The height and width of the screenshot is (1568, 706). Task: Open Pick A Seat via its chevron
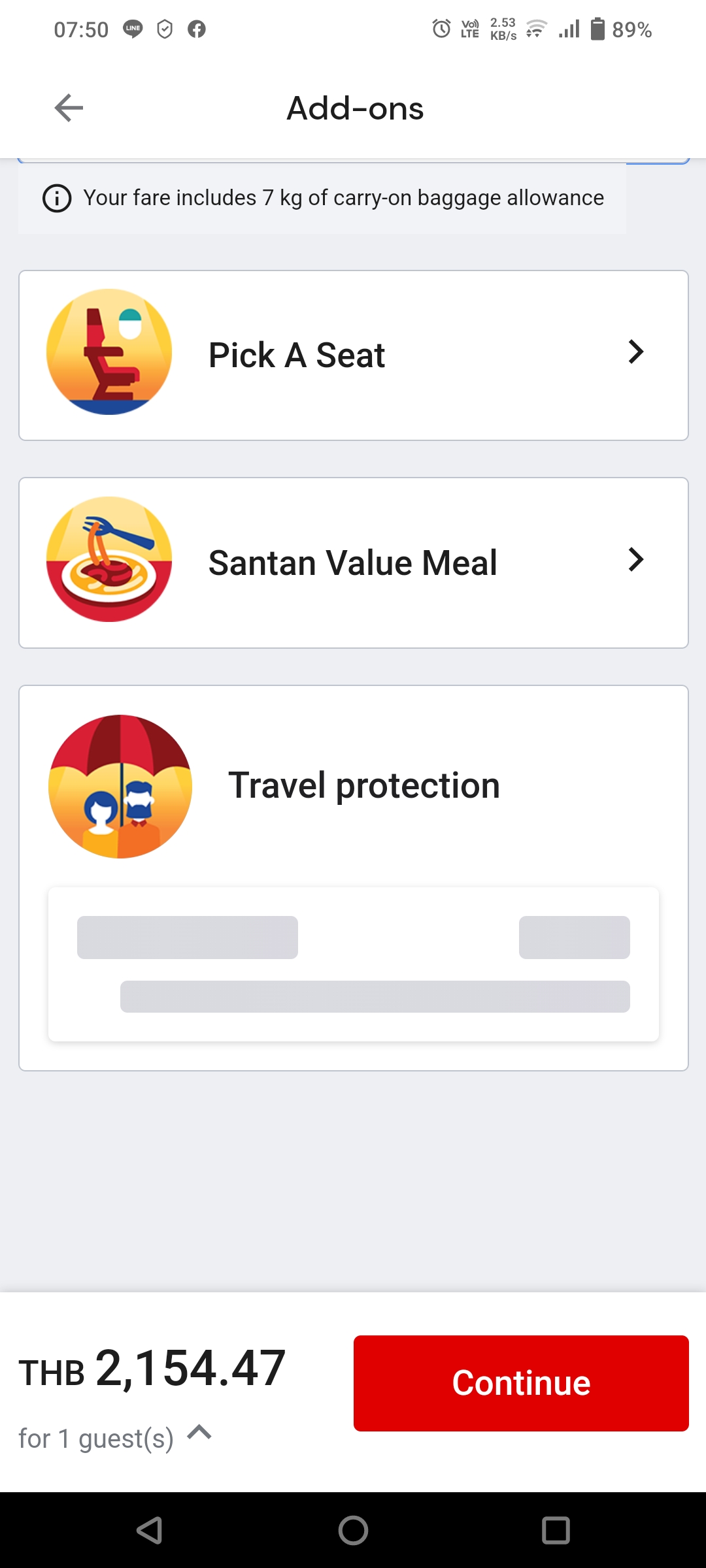pyautogui.click(x=635, y=351)
